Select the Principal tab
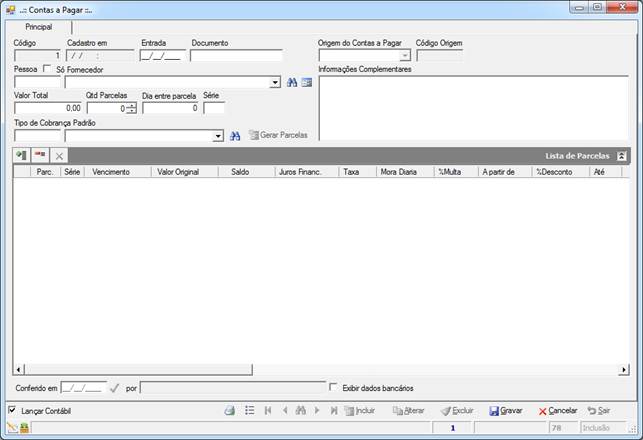Image resolution: width=643 pixels, height=440 pixels. click(39, 27)
